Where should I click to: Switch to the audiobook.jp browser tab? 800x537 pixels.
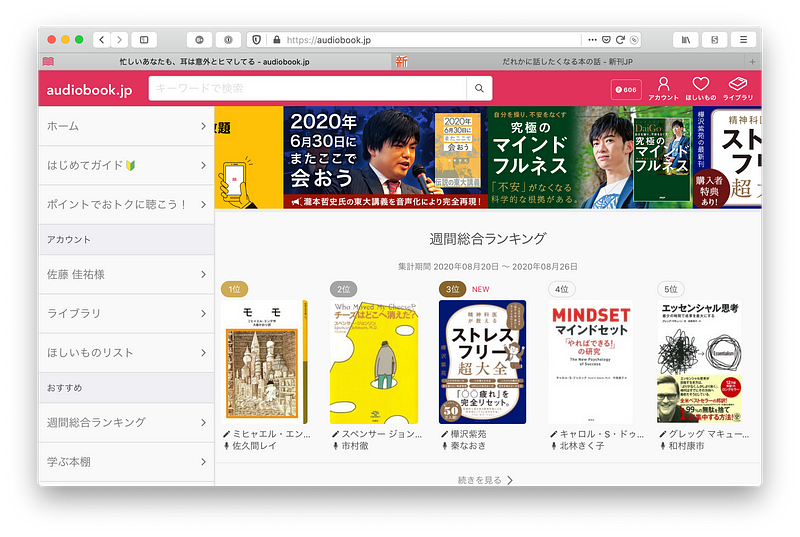214,62
